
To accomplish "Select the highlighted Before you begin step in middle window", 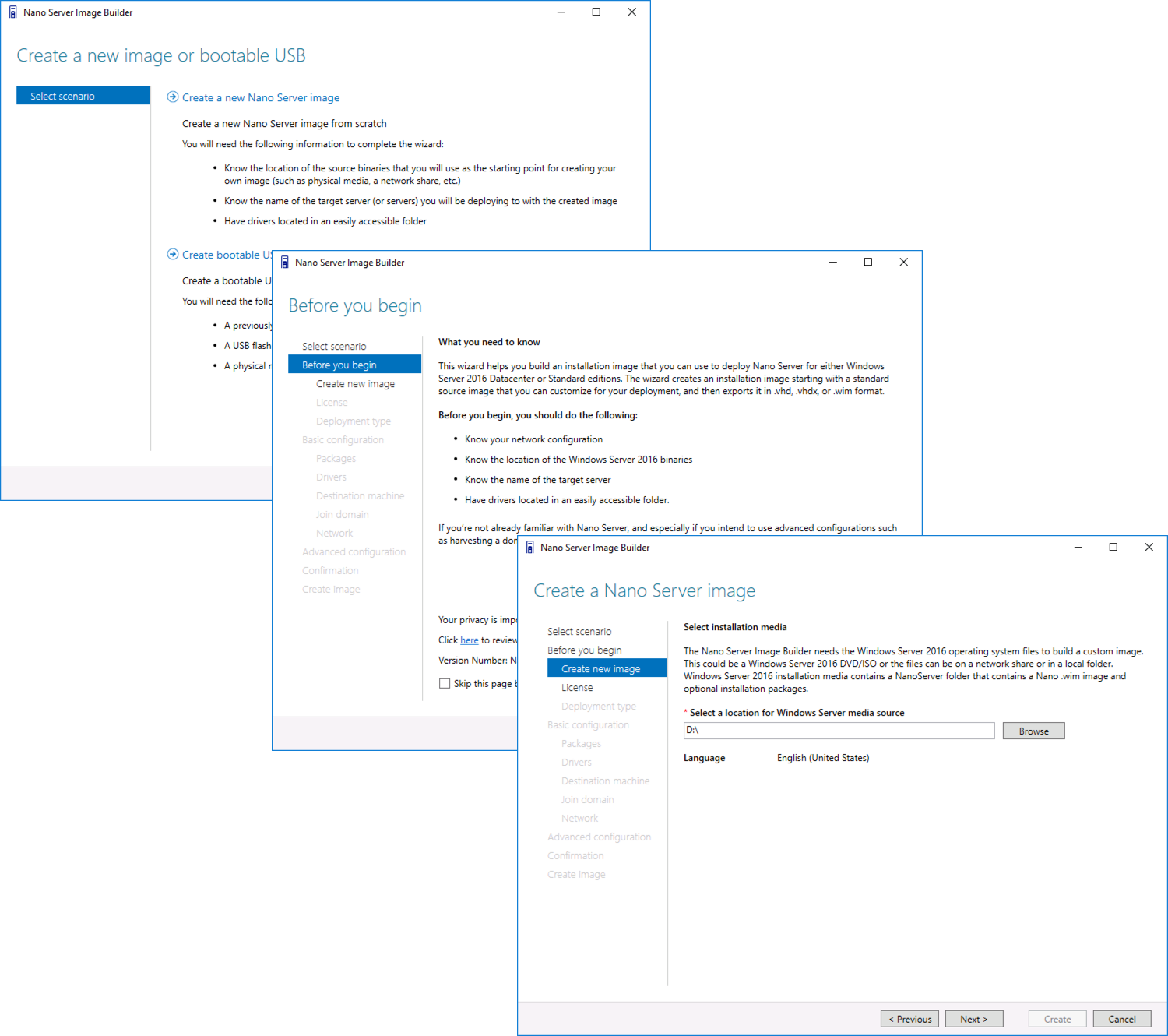I will [x=354, y=365].
